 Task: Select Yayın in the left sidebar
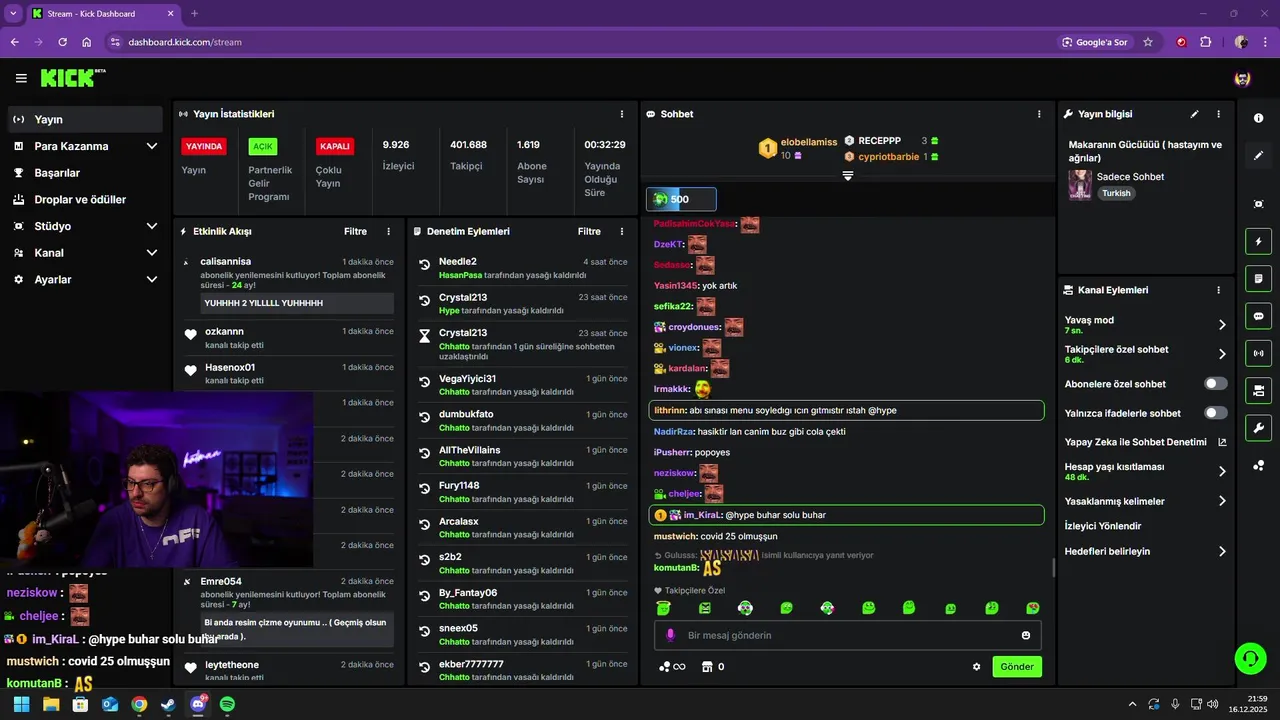pos(84,119)
